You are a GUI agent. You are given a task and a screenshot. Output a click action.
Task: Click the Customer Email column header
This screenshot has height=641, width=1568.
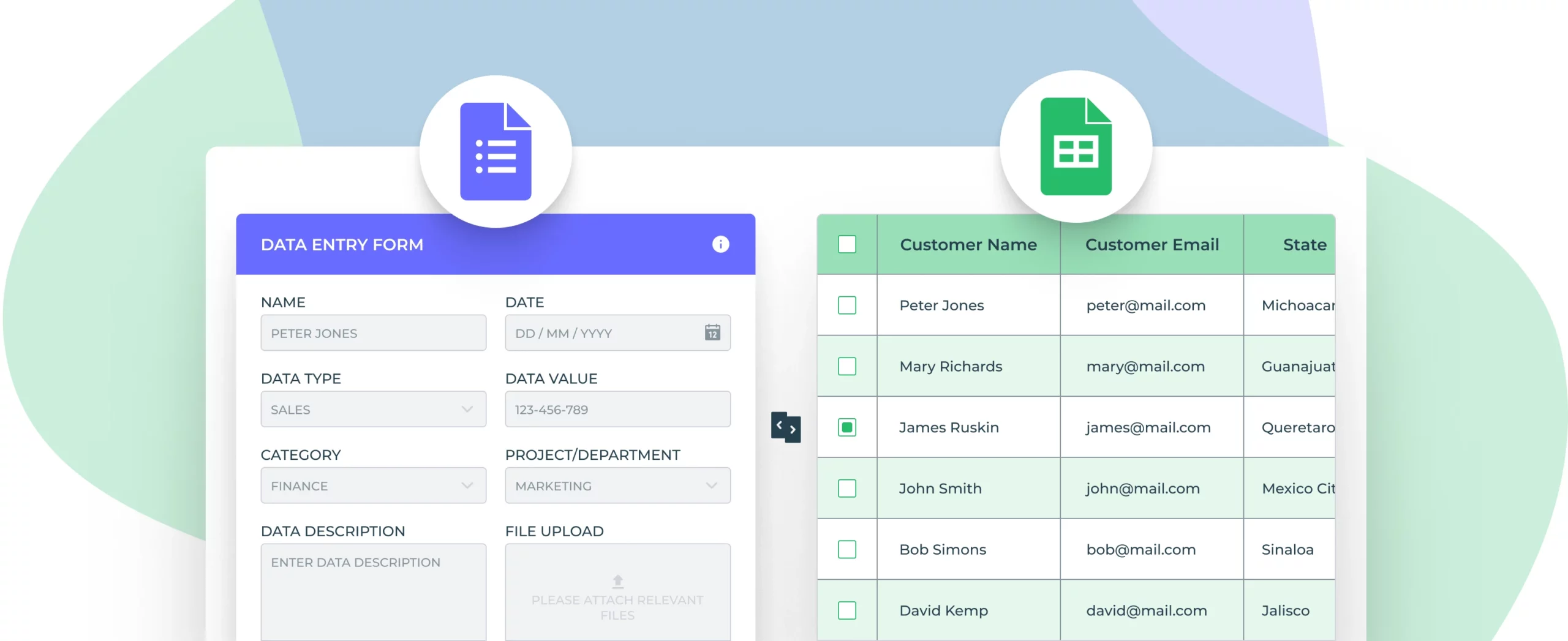point(1152,244)
